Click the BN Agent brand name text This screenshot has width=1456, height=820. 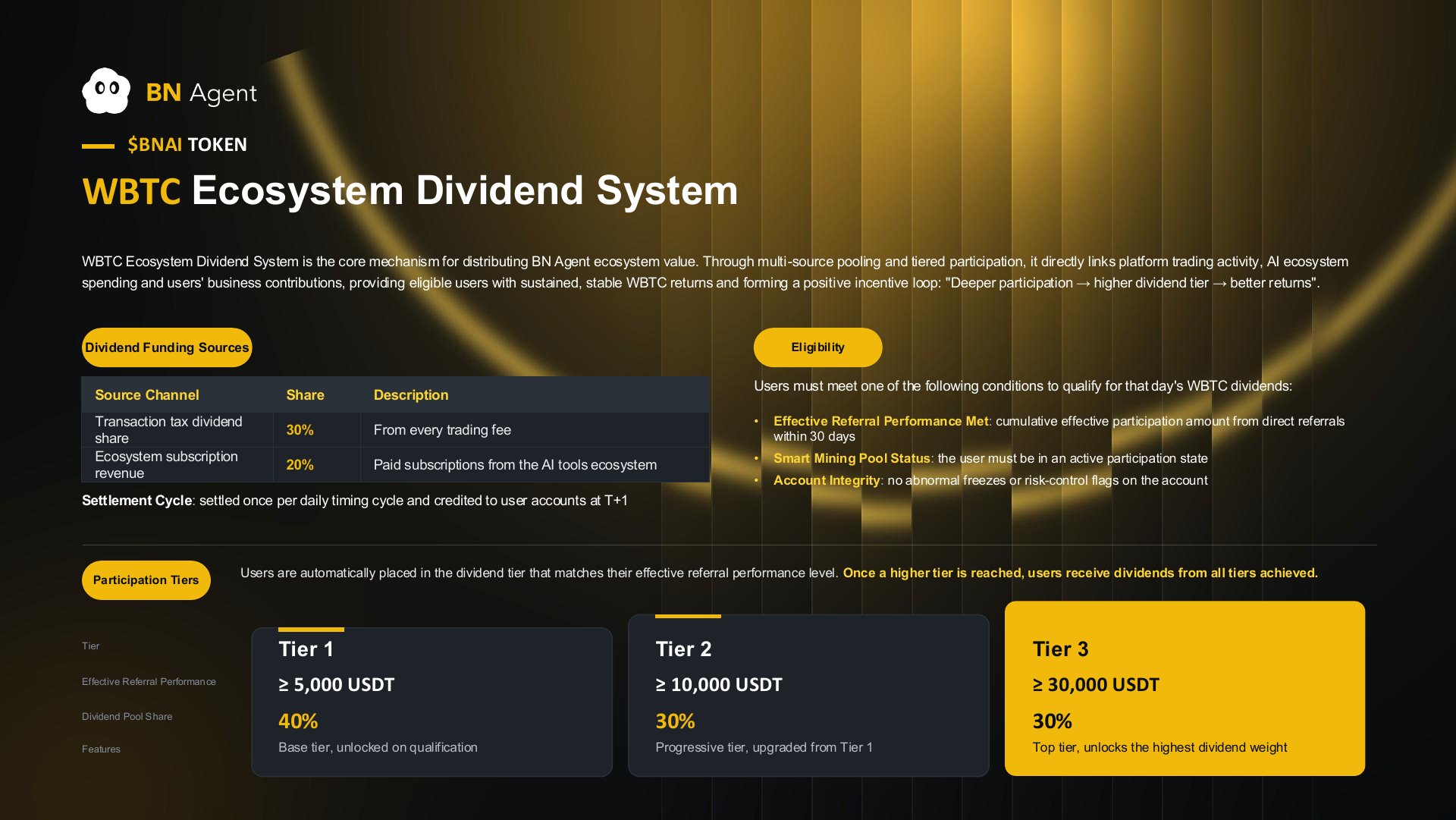pyautogui.click(x=201, y=93)
